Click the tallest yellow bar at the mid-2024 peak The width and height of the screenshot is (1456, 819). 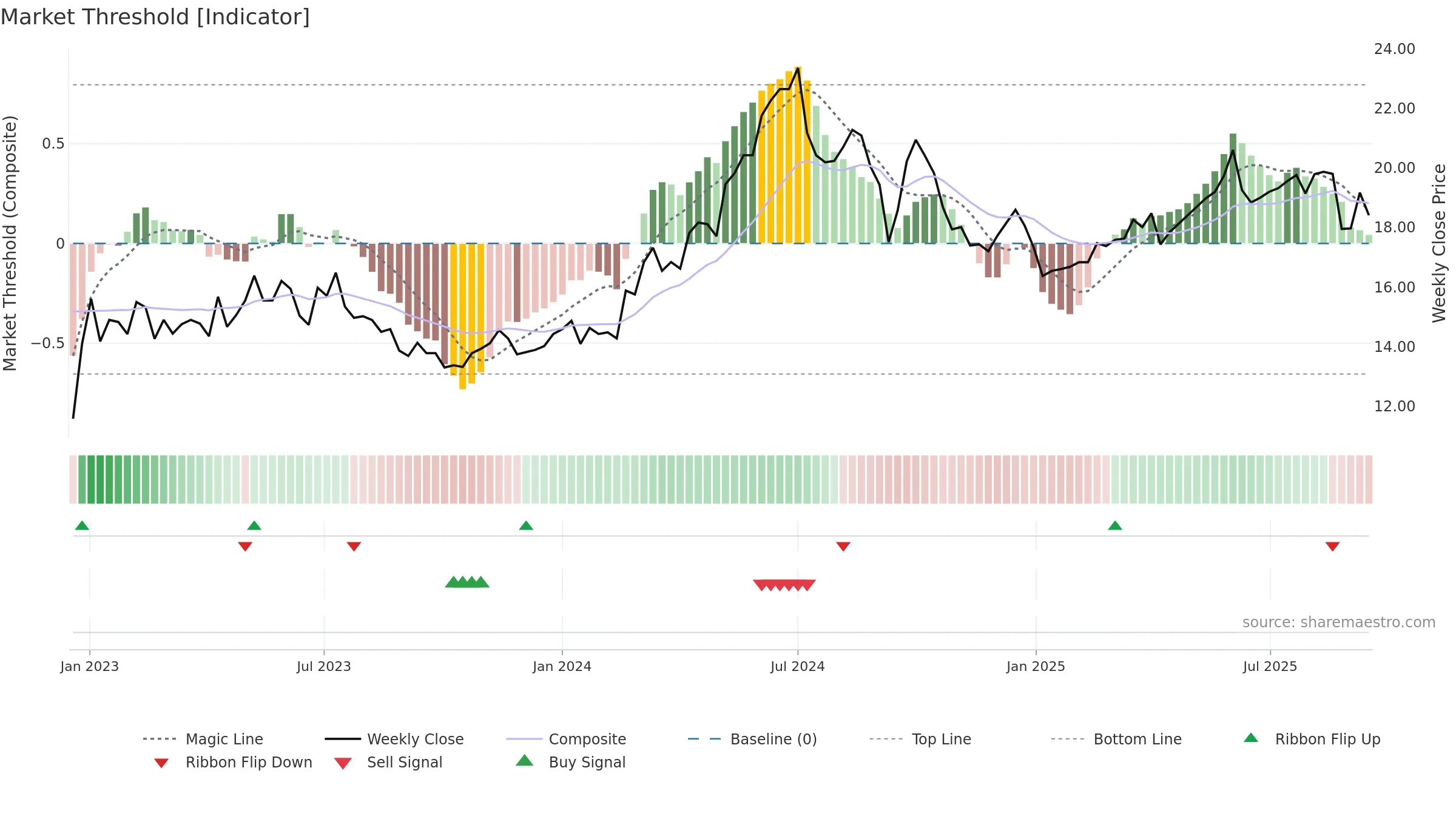pyautogui.click(x=798, y=155)
